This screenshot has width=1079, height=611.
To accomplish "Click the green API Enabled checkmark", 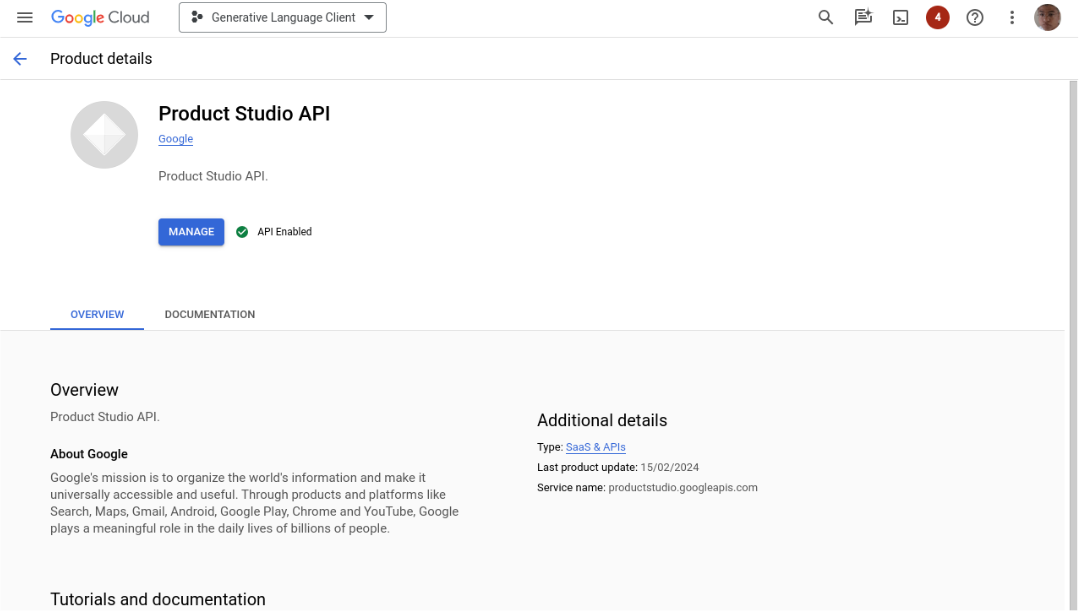I will coord(242,232).
